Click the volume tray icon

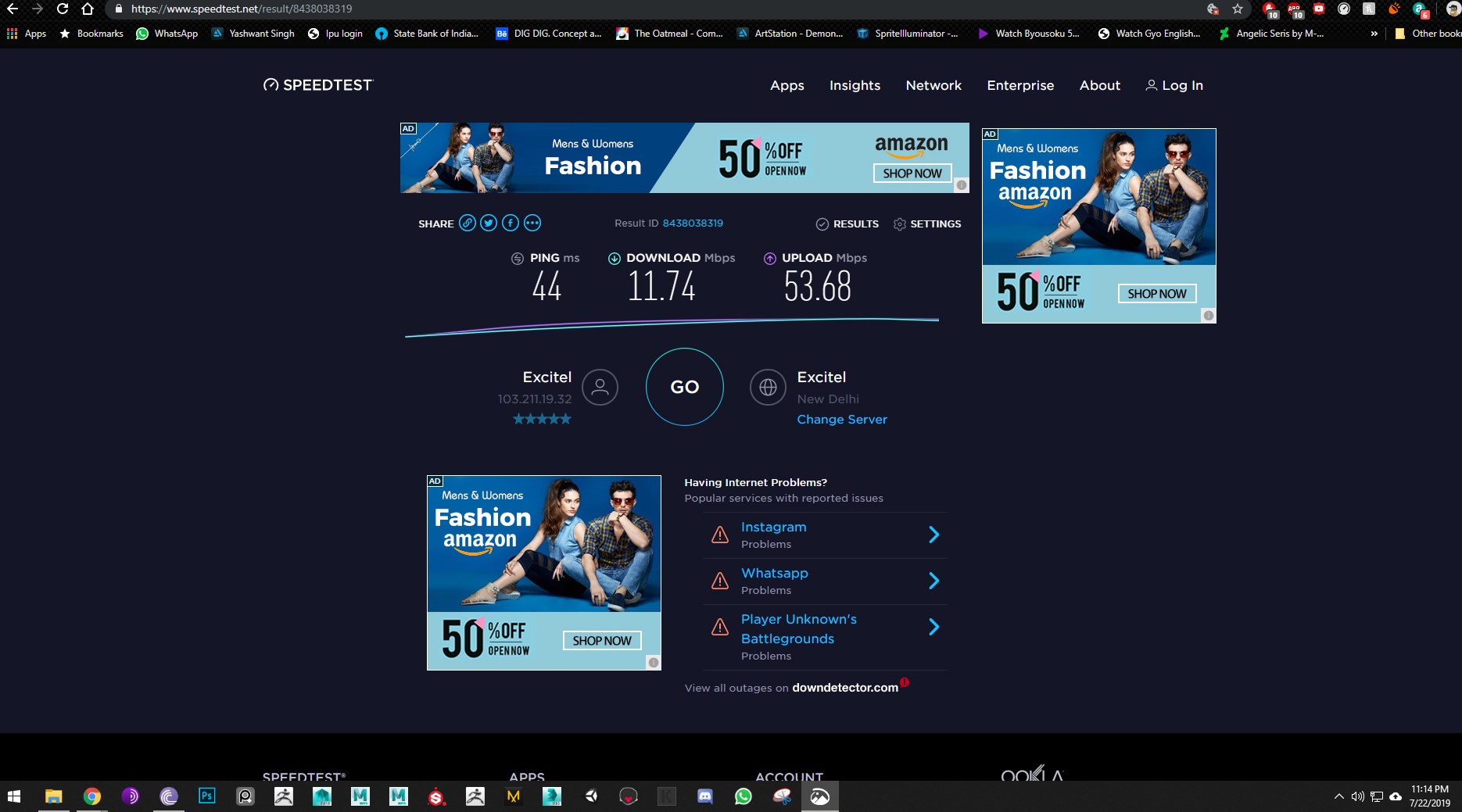[1358, 796]
